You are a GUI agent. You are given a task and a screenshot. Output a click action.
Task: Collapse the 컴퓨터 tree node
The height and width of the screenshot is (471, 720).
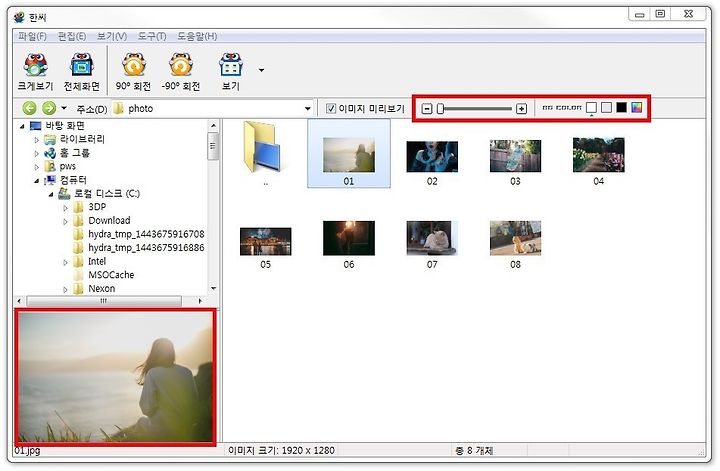tap(37, 181)
